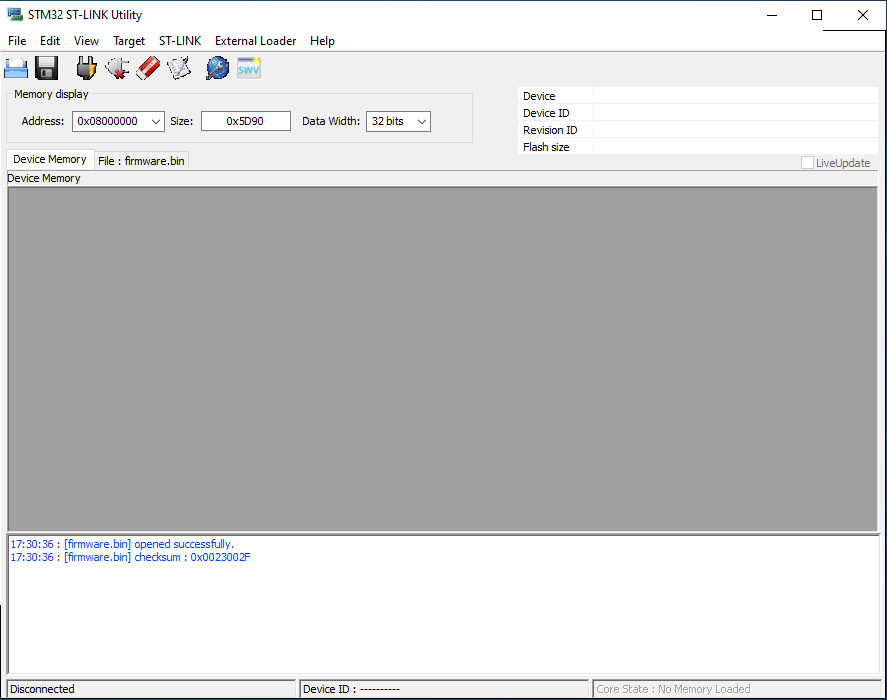Image resolution: width=887 pixels, height=700 pixels.
Task: Click the Address text 0x08000000
Action: 107,121
